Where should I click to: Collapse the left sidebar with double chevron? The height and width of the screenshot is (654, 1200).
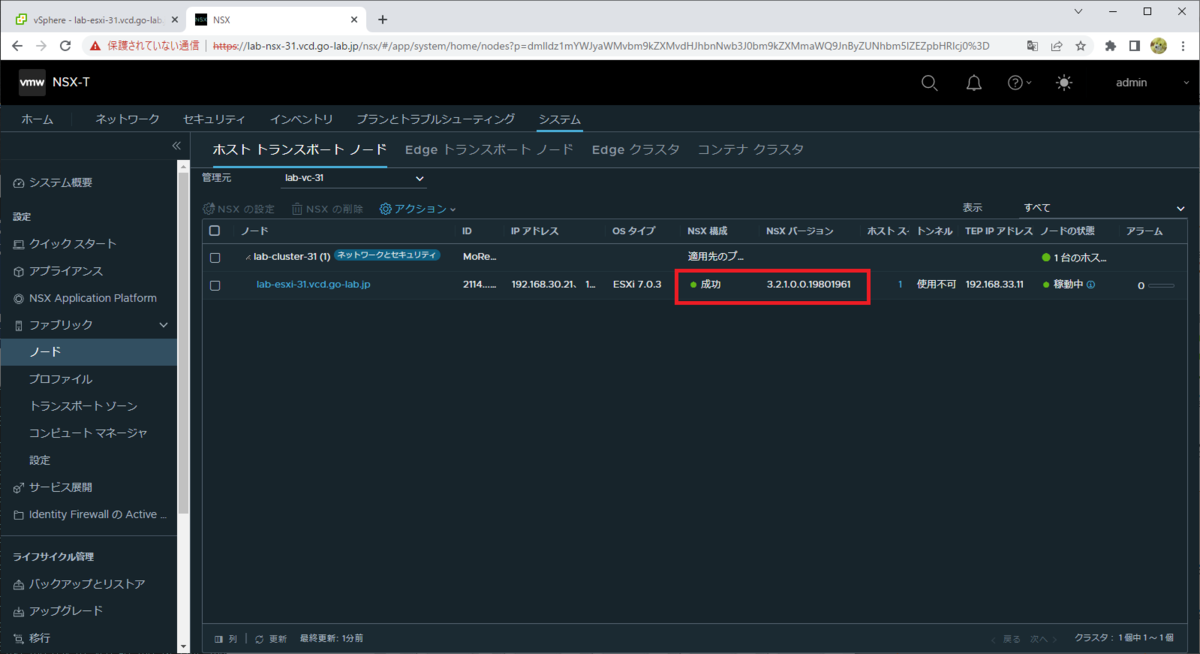[176, 146]
